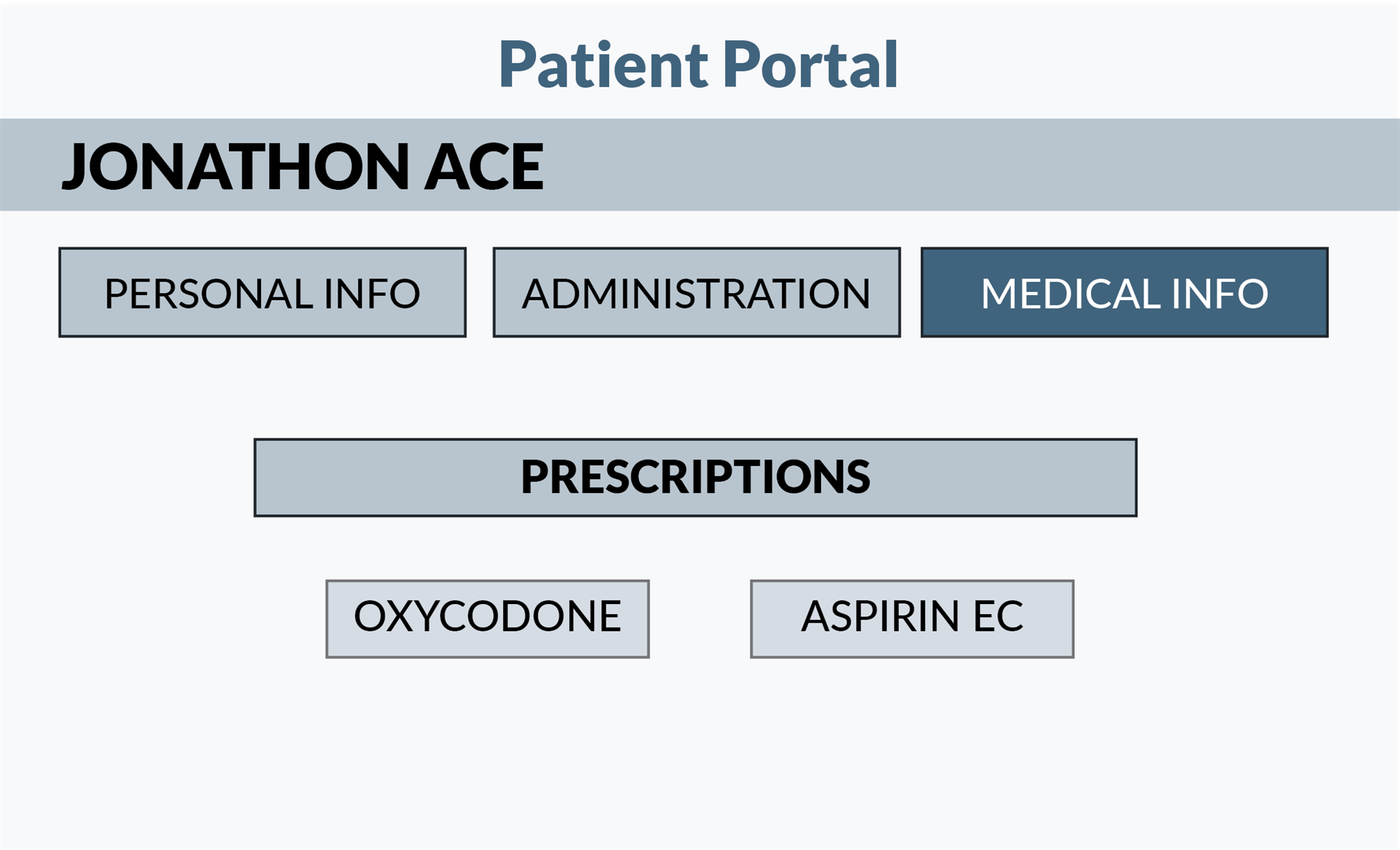Switch to the Administration tab
Viewport: 1400px width, 850px height.
coord(696,292)
